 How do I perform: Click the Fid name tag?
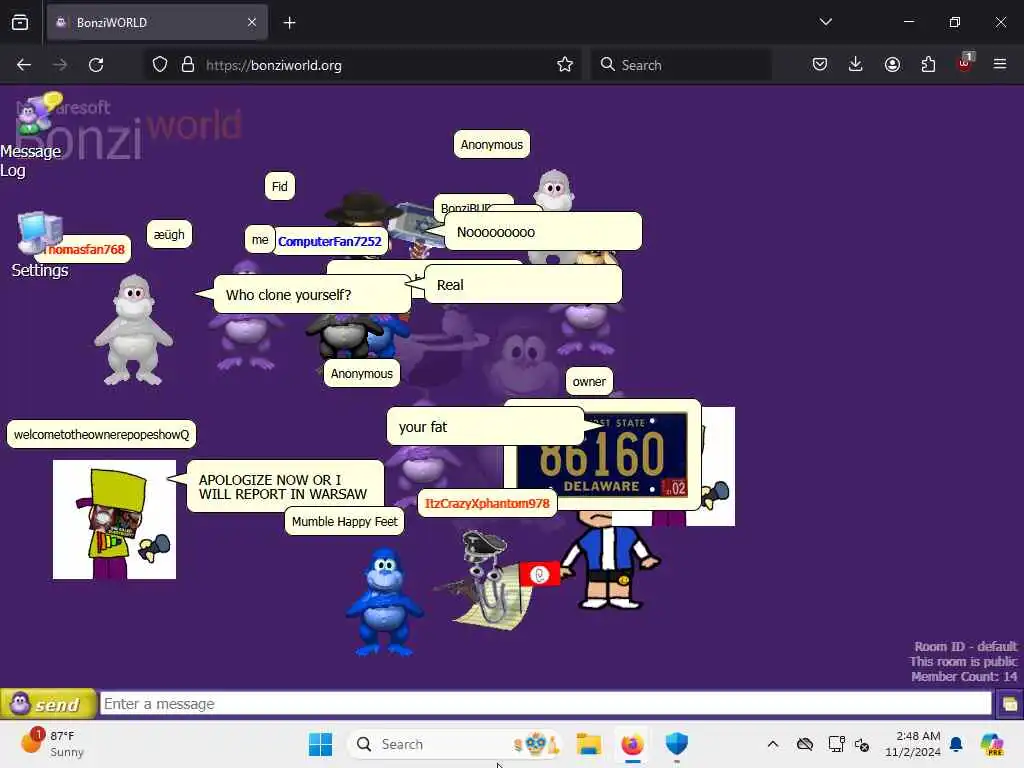[280, 187]
